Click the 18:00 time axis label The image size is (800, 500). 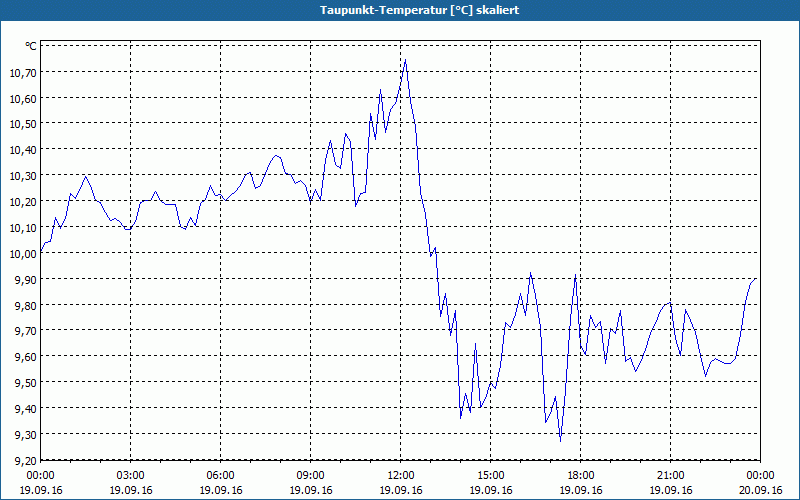point(581,476)
